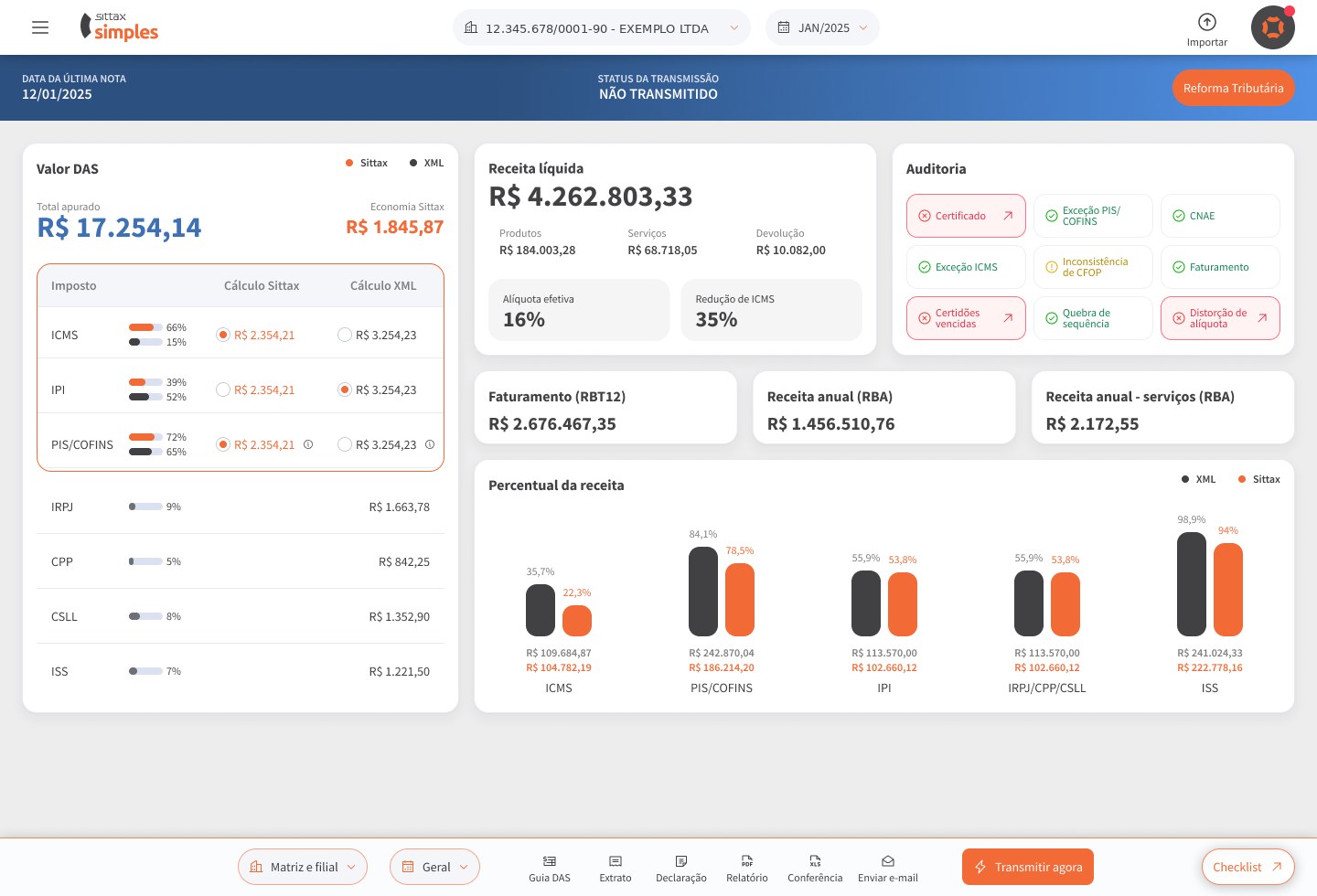Open Guia DAS from bottom bar

[550, 869]
